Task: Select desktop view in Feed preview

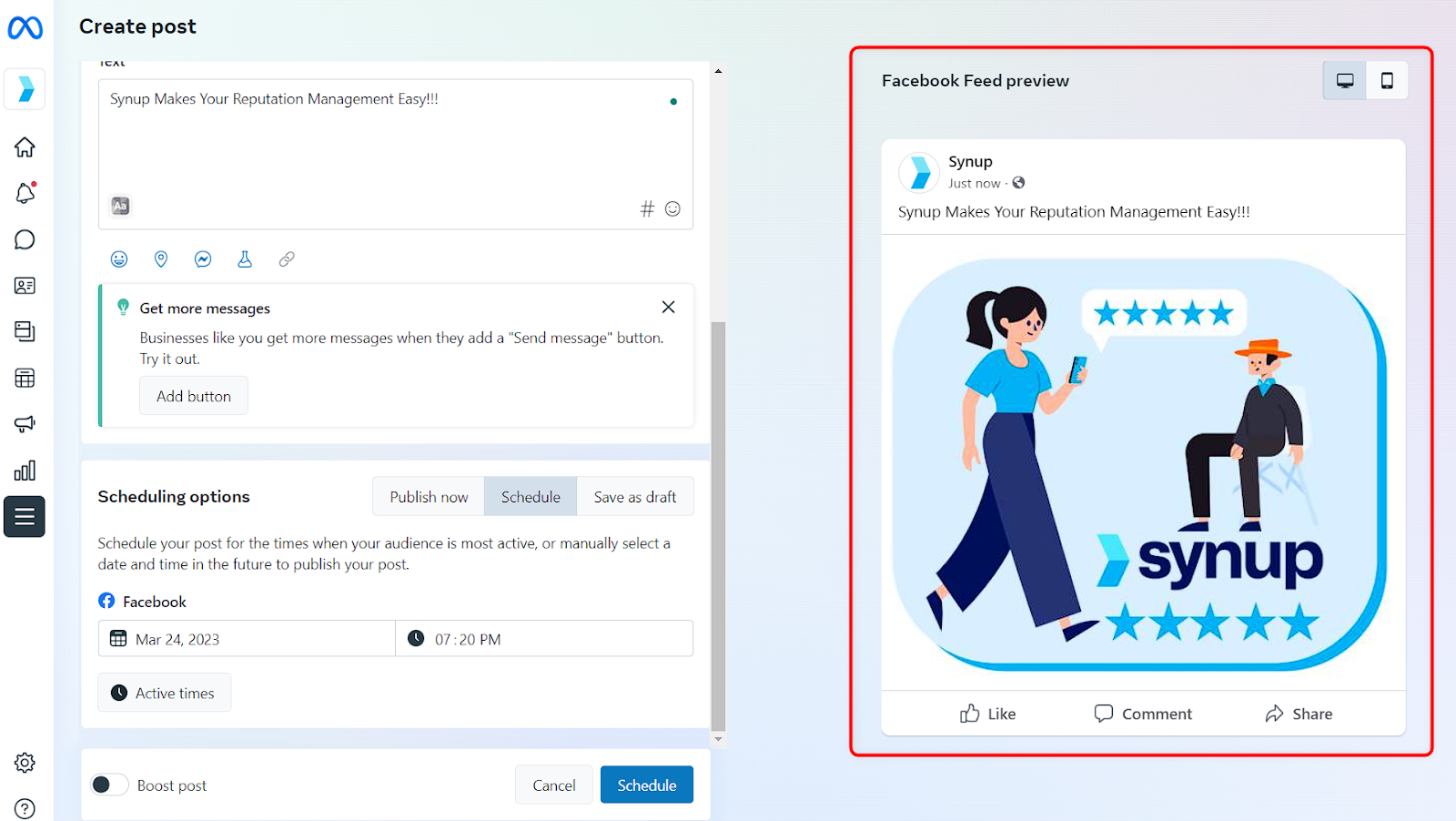Action: pyautogui.click(x=1343, y=80)
